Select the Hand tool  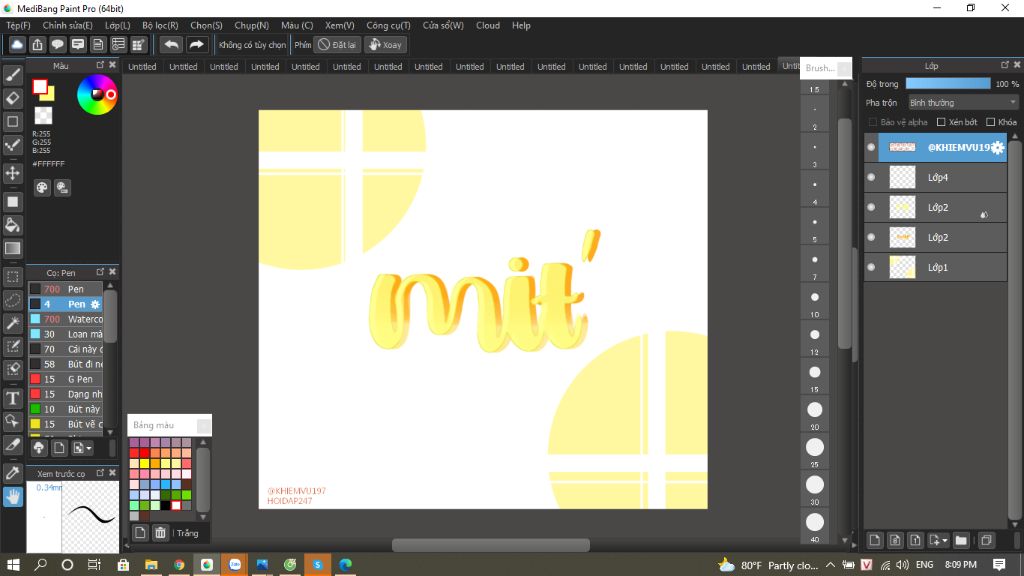[12, 497]
